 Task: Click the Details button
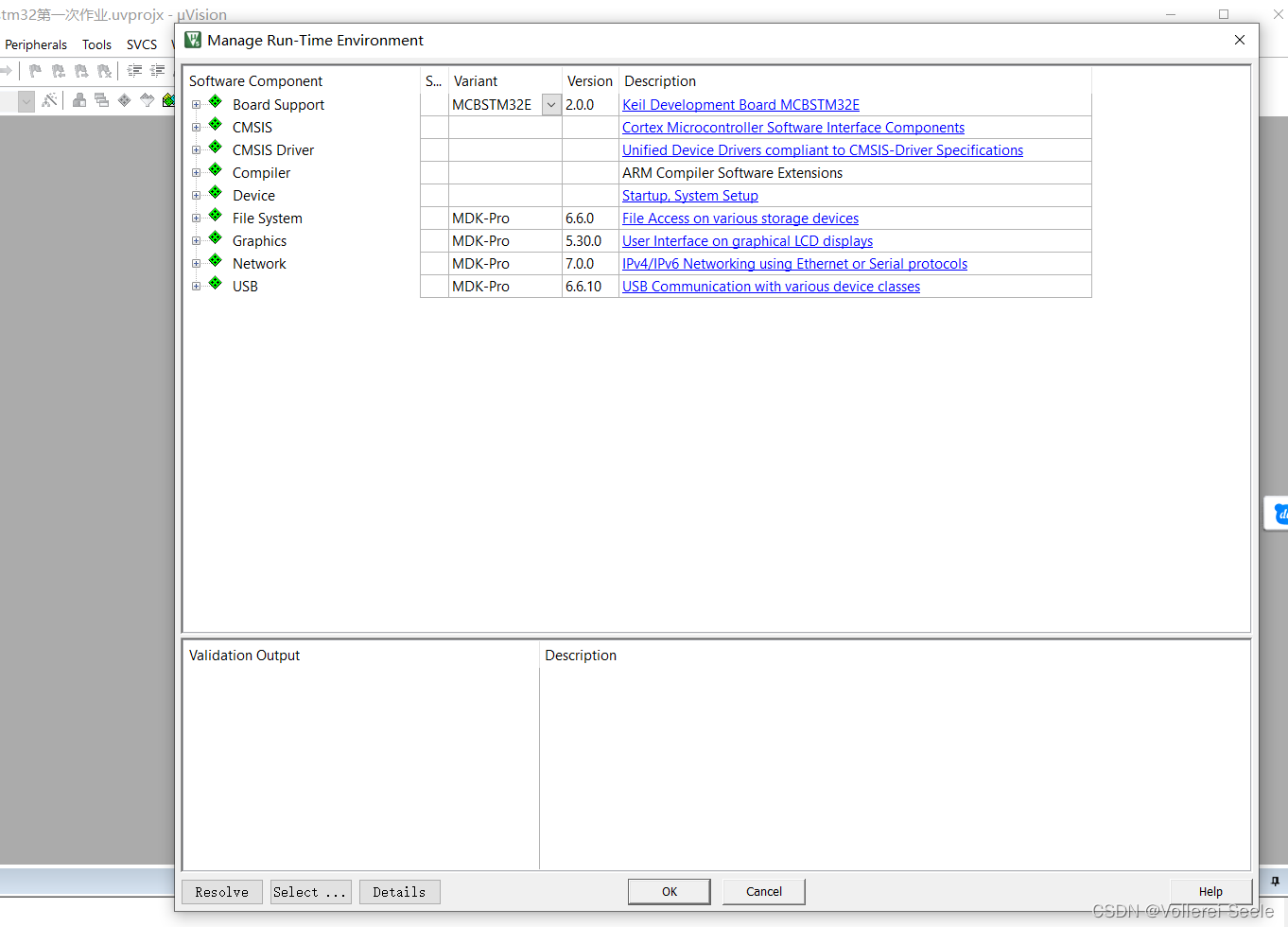pos(399,892)
